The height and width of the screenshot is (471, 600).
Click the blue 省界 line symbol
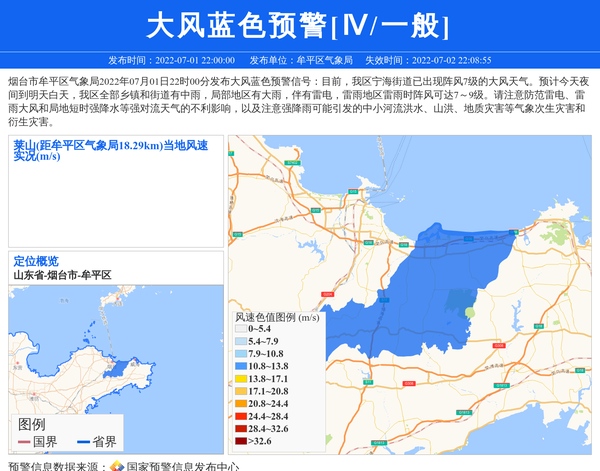click(x=83, y=442)
